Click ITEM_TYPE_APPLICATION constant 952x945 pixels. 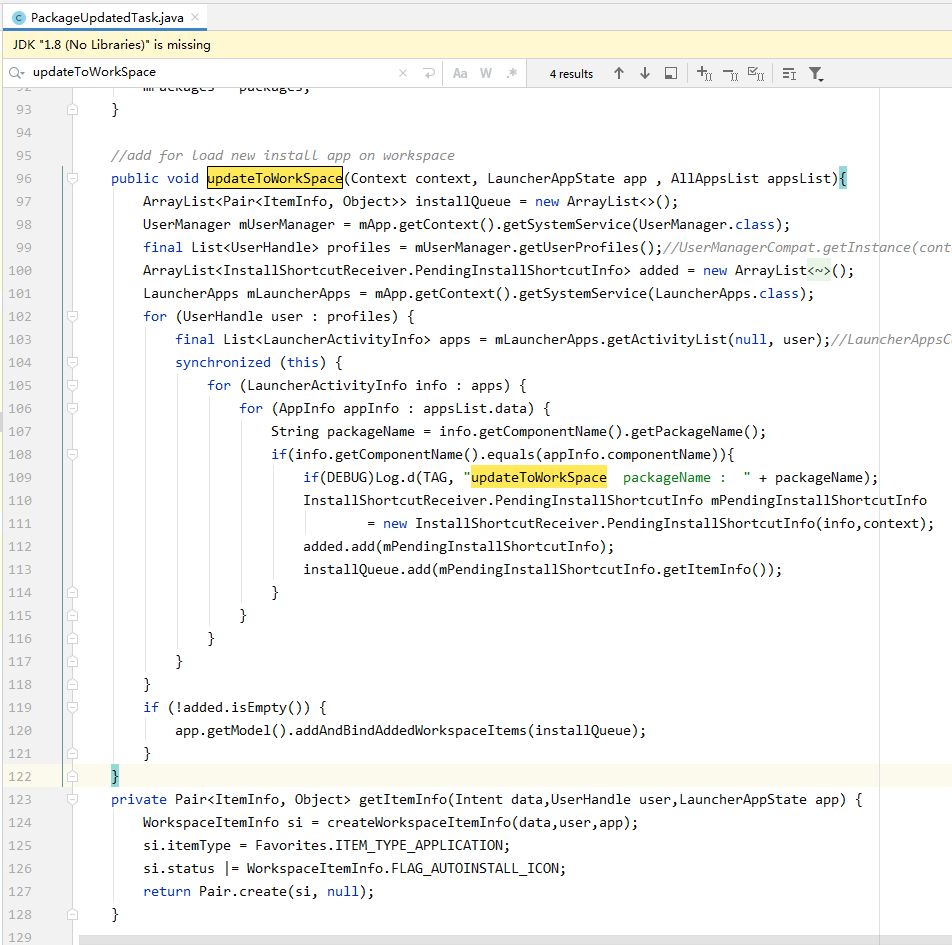pyautogui.click(x=420, y=845)
